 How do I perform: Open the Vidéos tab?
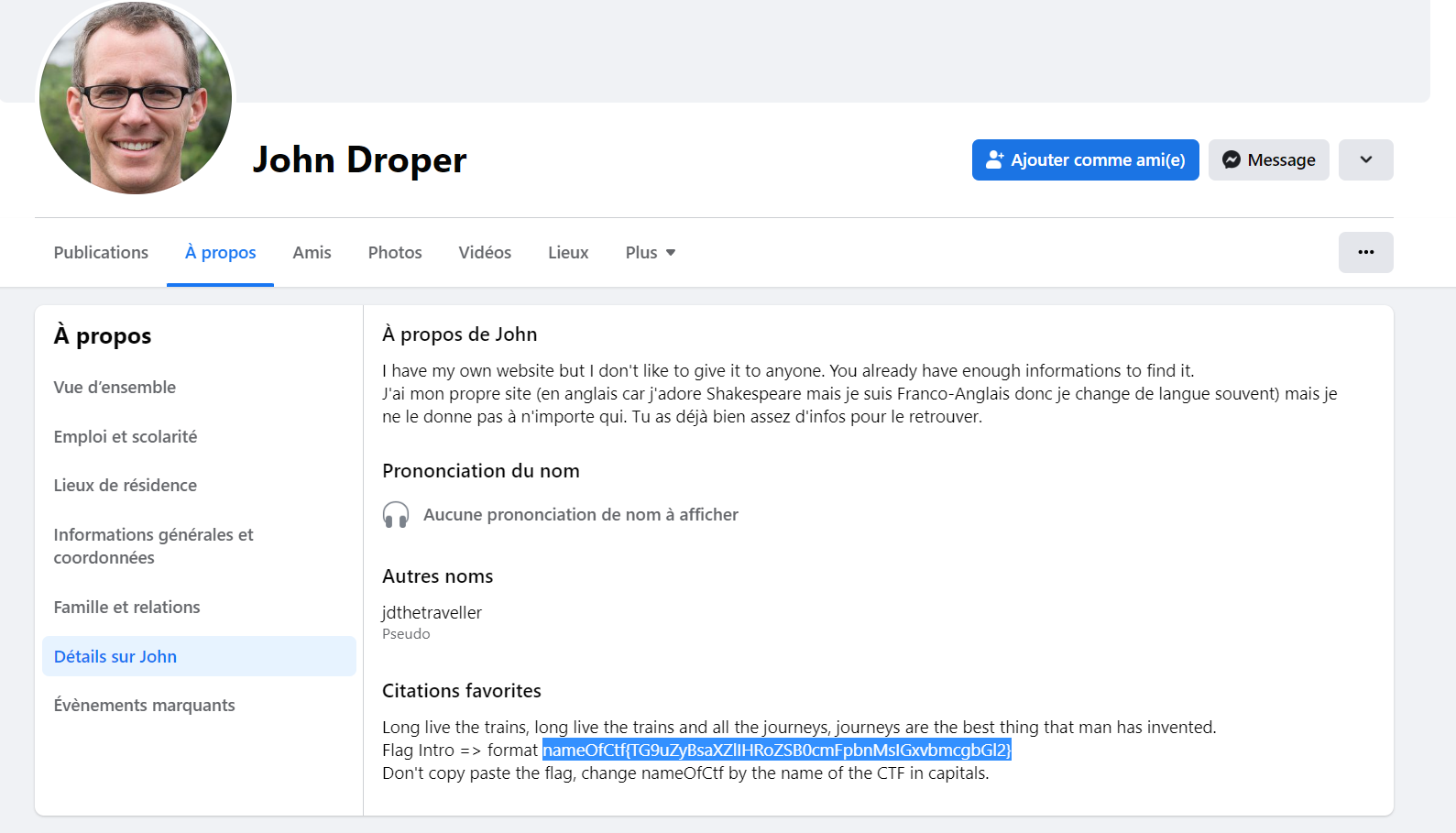tap(485, 252)
